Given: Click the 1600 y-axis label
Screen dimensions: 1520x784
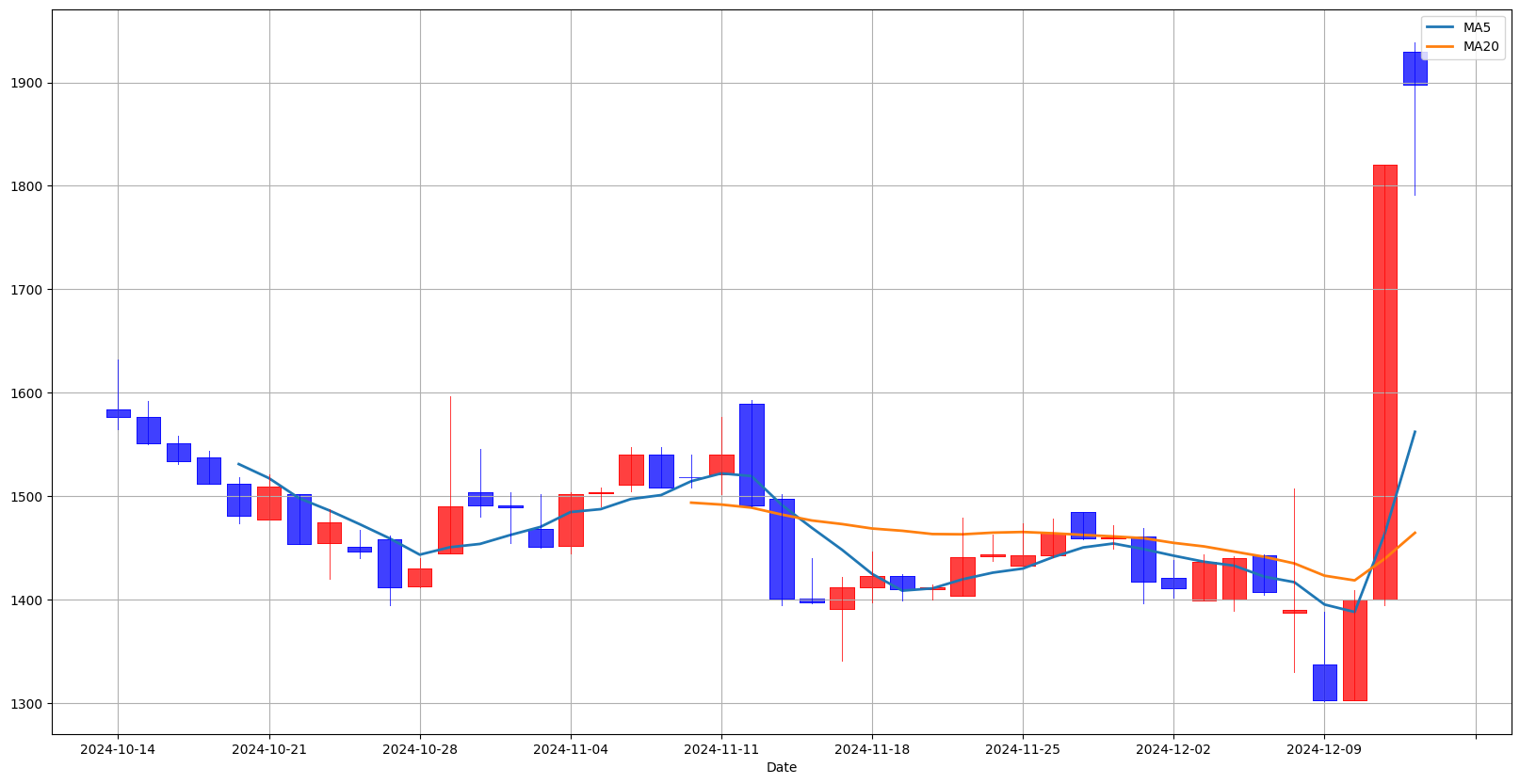Looking at the screenshot, I should click(28, 393).
